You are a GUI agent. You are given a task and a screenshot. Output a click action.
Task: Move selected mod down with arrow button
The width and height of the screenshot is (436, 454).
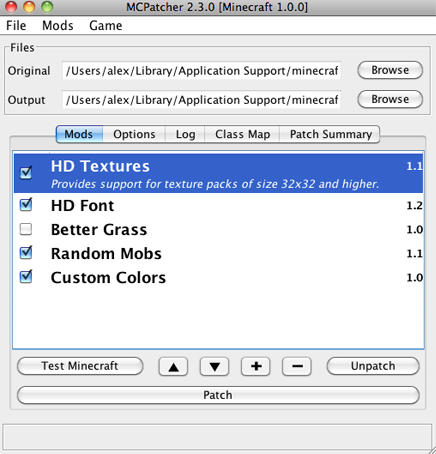(x=215, y=367)
